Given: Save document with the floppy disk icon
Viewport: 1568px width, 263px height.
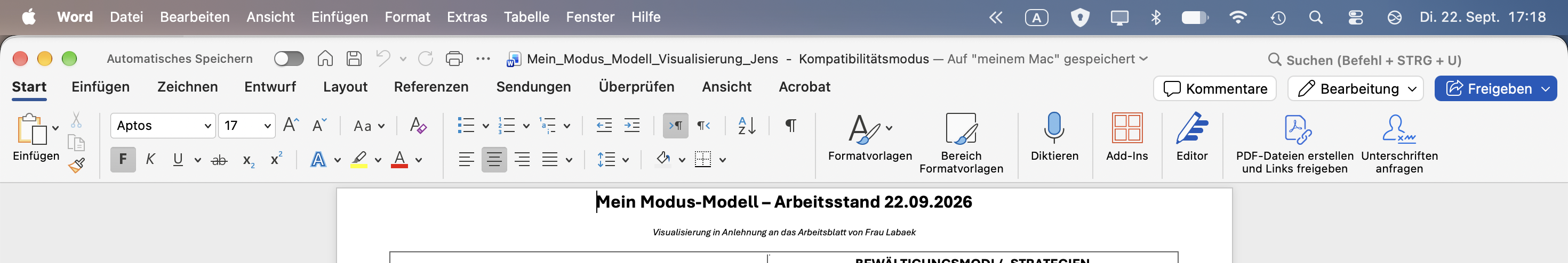Looking at the screenshot, I should pos(354,59).
